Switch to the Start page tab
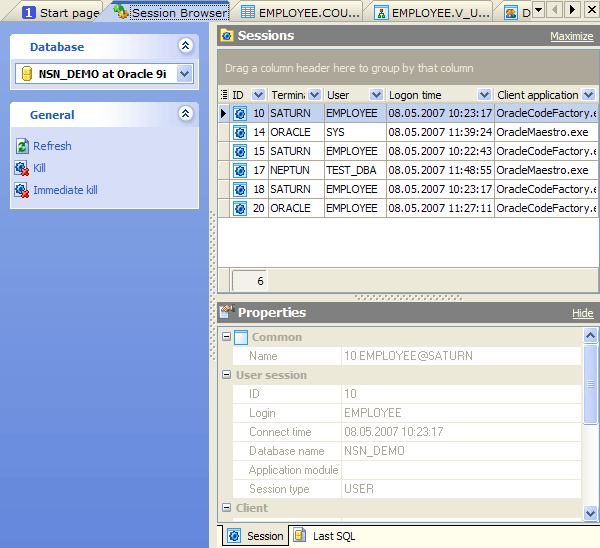Screen dimensions: 600x548 click(60, 12)
